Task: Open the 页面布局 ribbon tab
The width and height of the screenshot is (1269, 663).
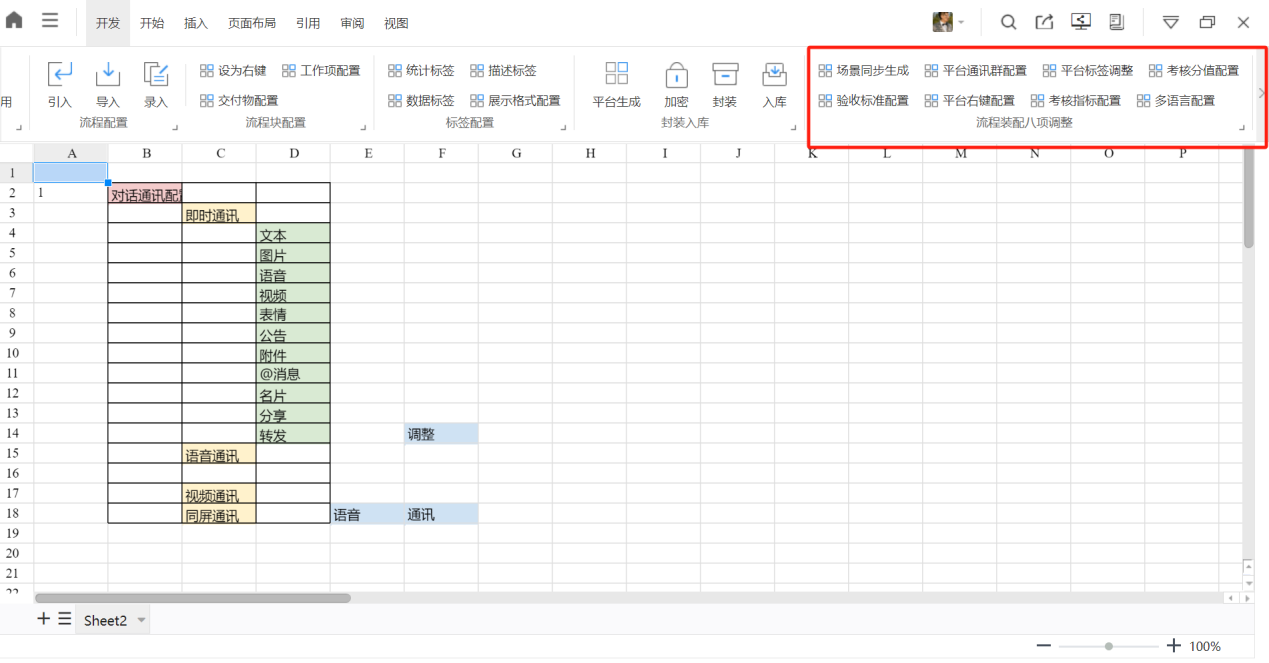Action: click(251, 23)
